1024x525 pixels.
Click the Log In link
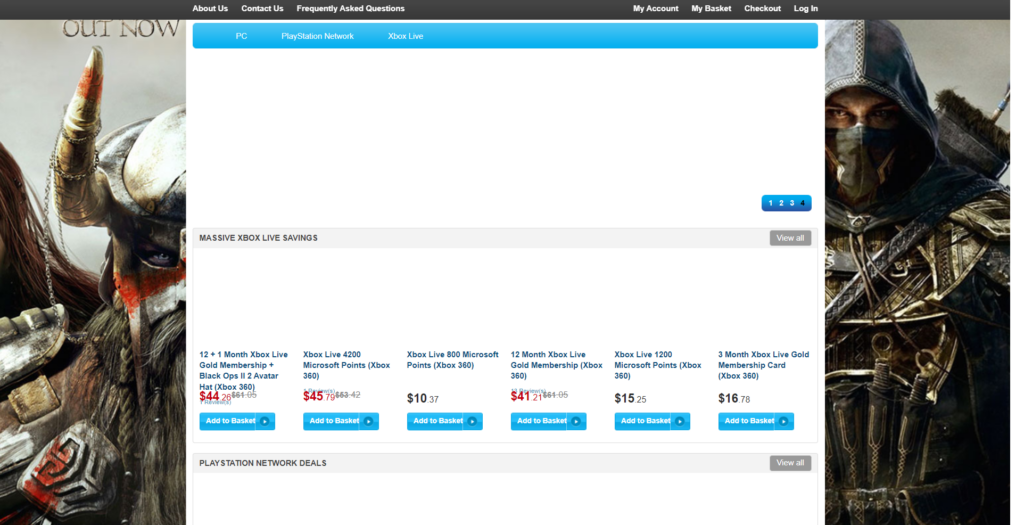(x=805, y=8)
